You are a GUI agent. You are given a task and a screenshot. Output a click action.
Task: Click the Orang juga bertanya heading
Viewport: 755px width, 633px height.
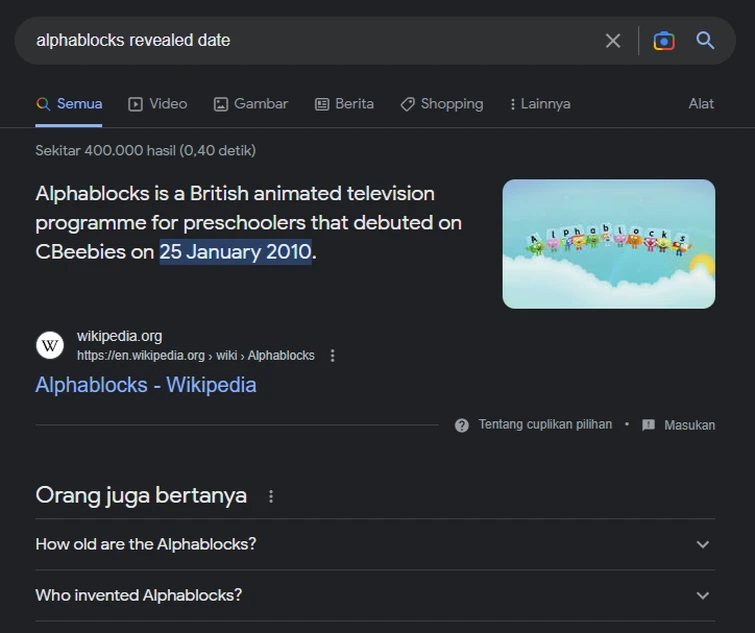tap(141, 496)
